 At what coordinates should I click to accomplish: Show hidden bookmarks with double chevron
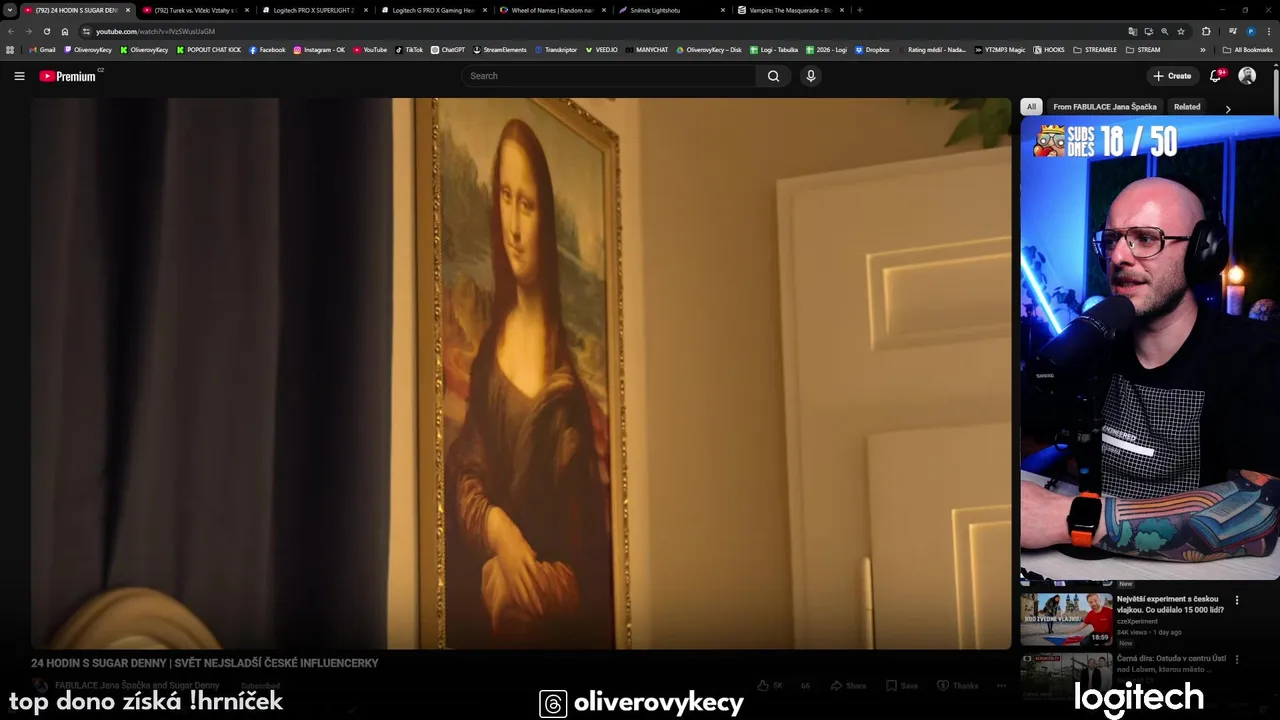point(1203,50)
